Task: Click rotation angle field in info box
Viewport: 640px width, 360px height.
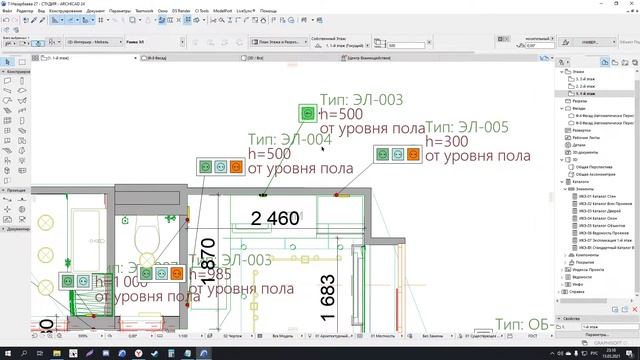Action: point(540,46)
